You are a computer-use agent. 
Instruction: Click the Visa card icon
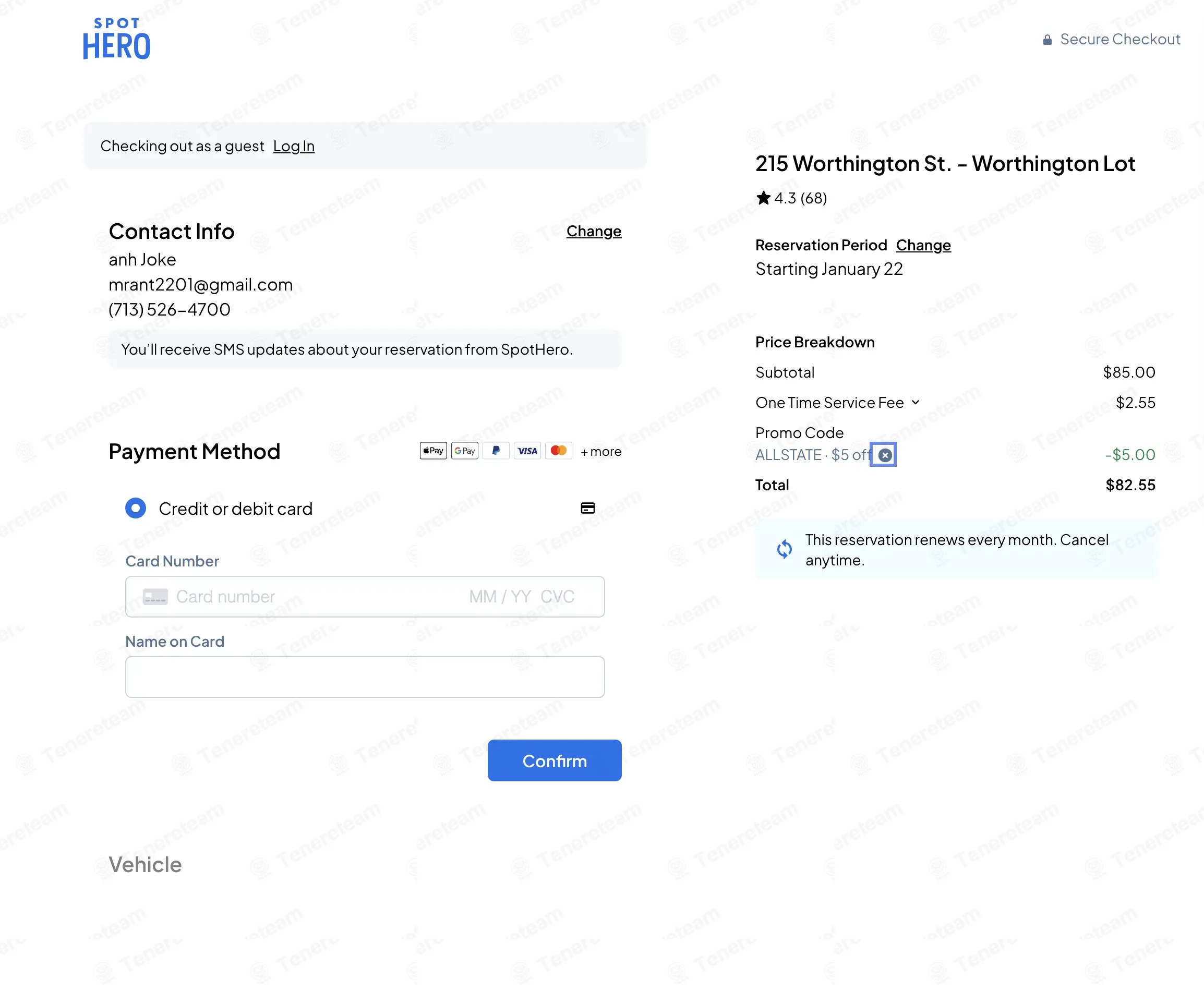point(527,451)
